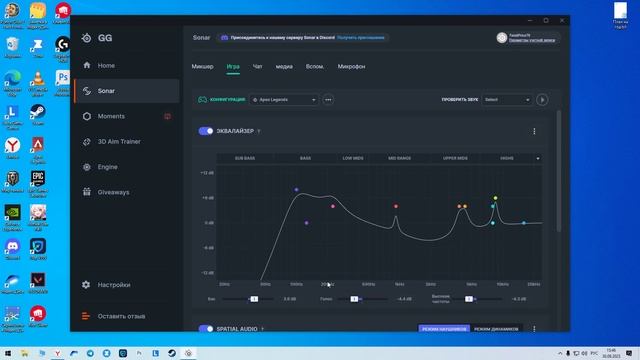The width and height of the screenshot is (640, 360).
Task: Click the HIGHS band label
Action: point(507,158)
